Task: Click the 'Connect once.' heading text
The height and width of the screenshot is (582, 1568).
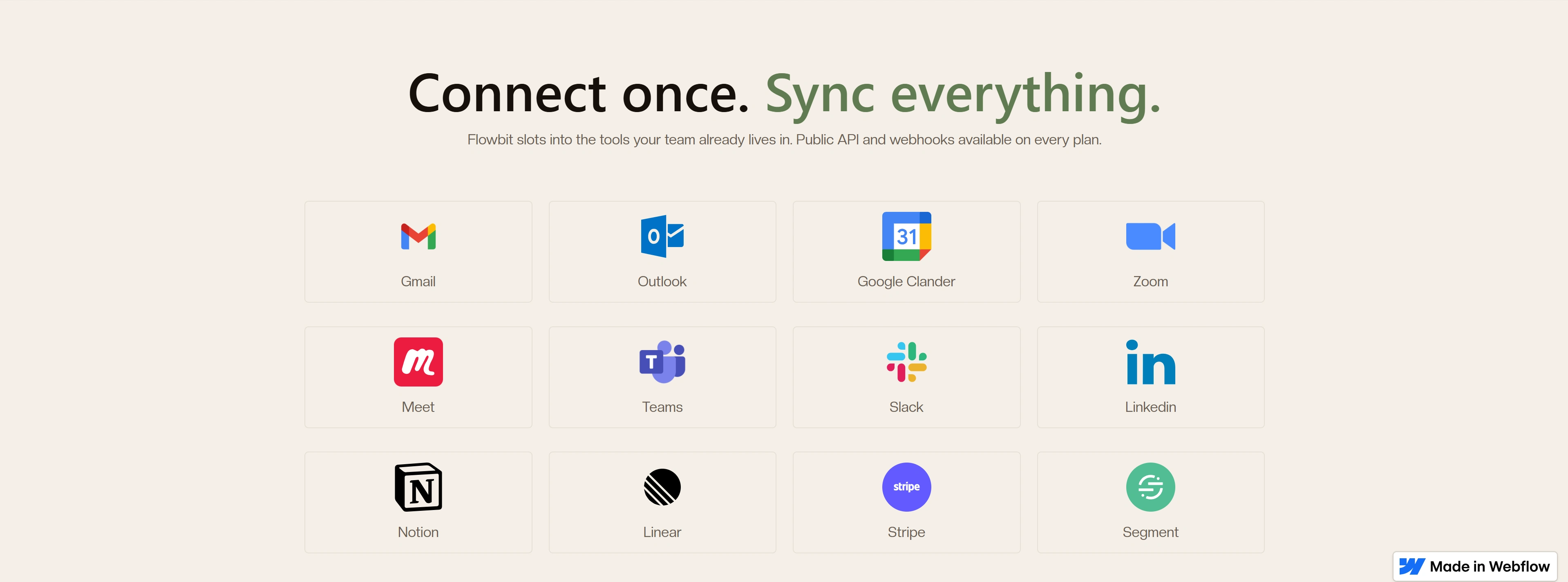Action: point(578,93)
